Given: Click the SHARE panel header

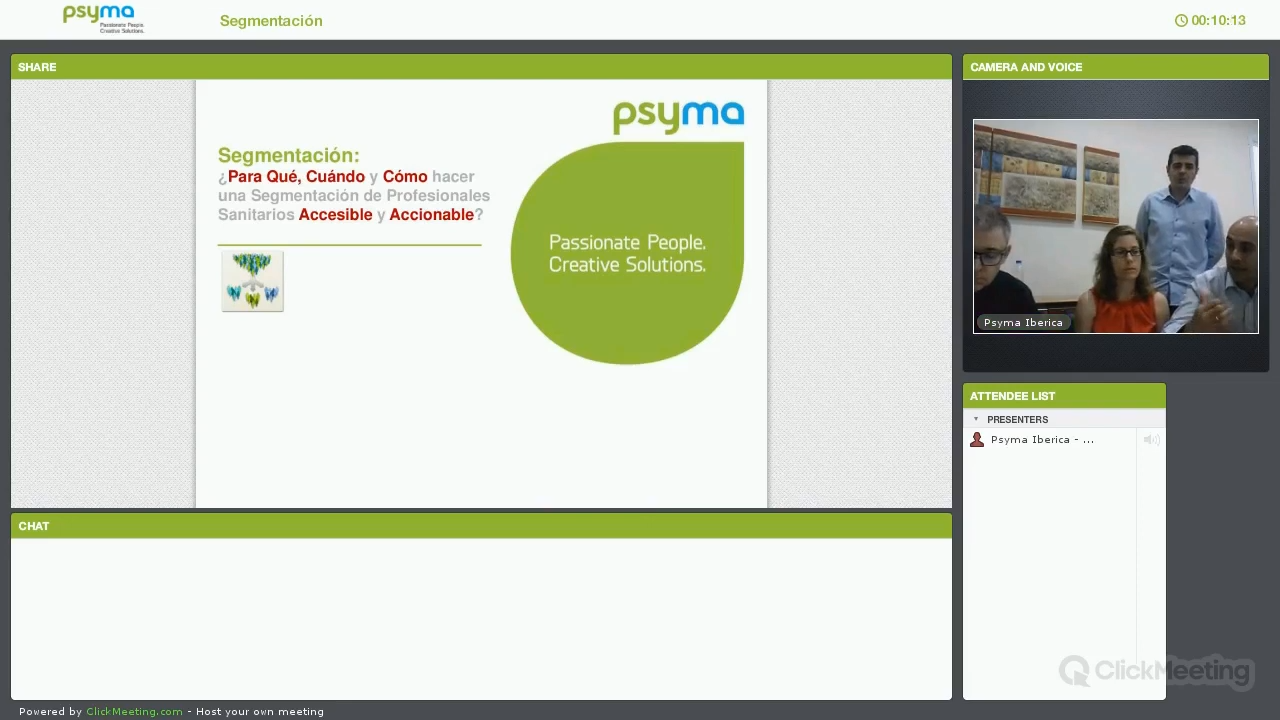Looking at the screenshot, I should click(x=481, y=67).
